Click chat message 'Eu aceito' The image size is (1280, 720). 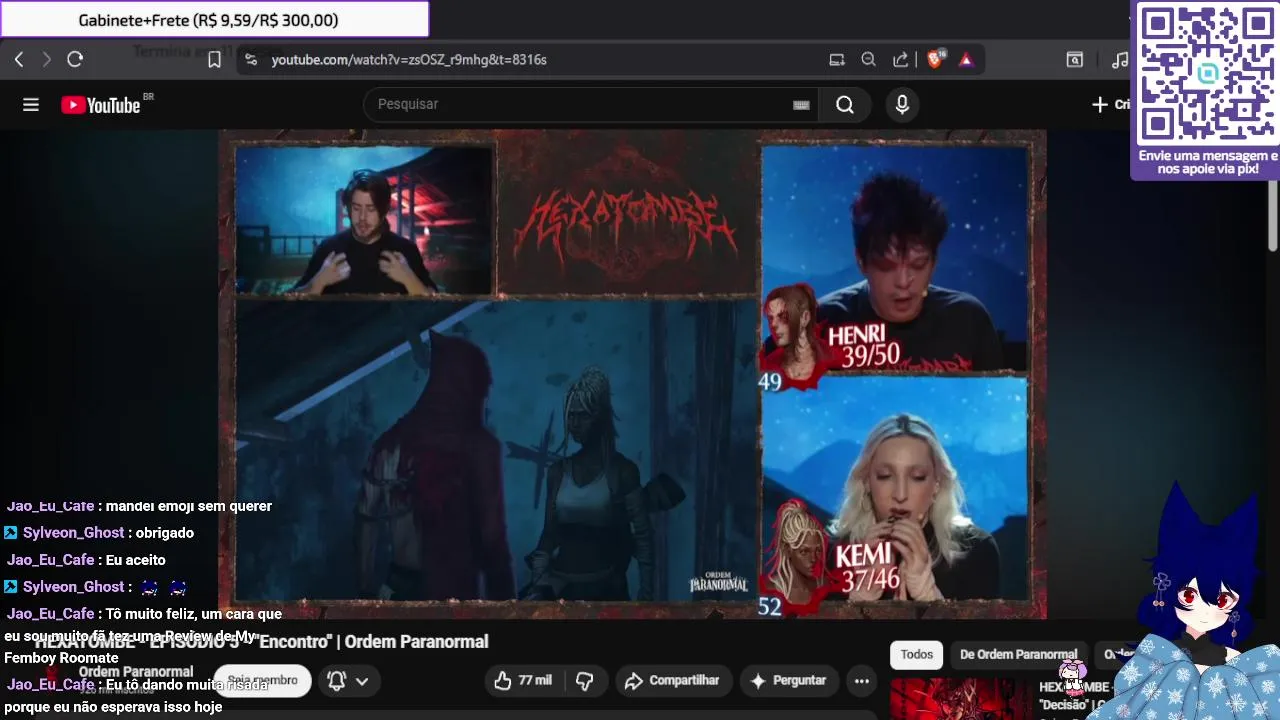click(x=135, y=560)
